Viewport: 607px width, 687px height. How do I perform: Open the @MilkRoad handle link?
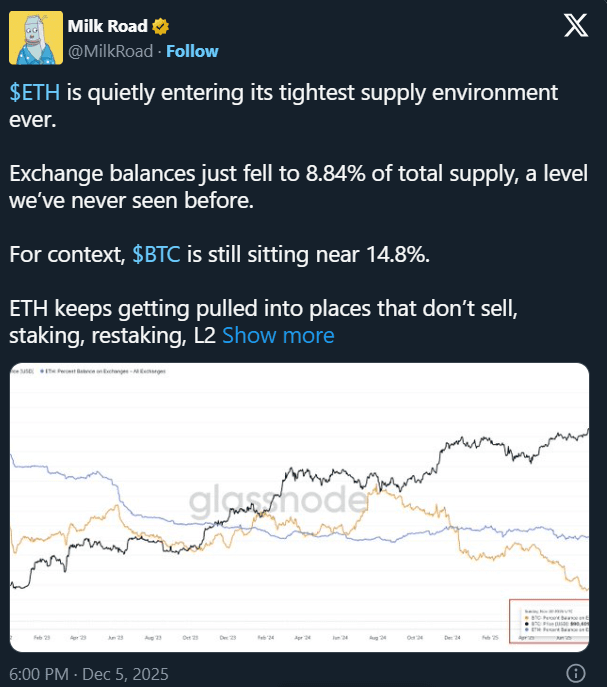[x=111, y=51]
